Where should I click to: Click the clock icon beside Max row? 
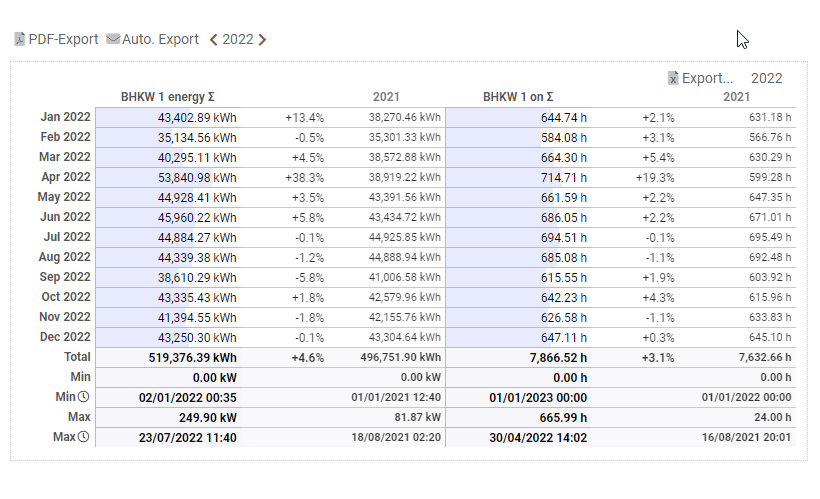click(84, 437)
